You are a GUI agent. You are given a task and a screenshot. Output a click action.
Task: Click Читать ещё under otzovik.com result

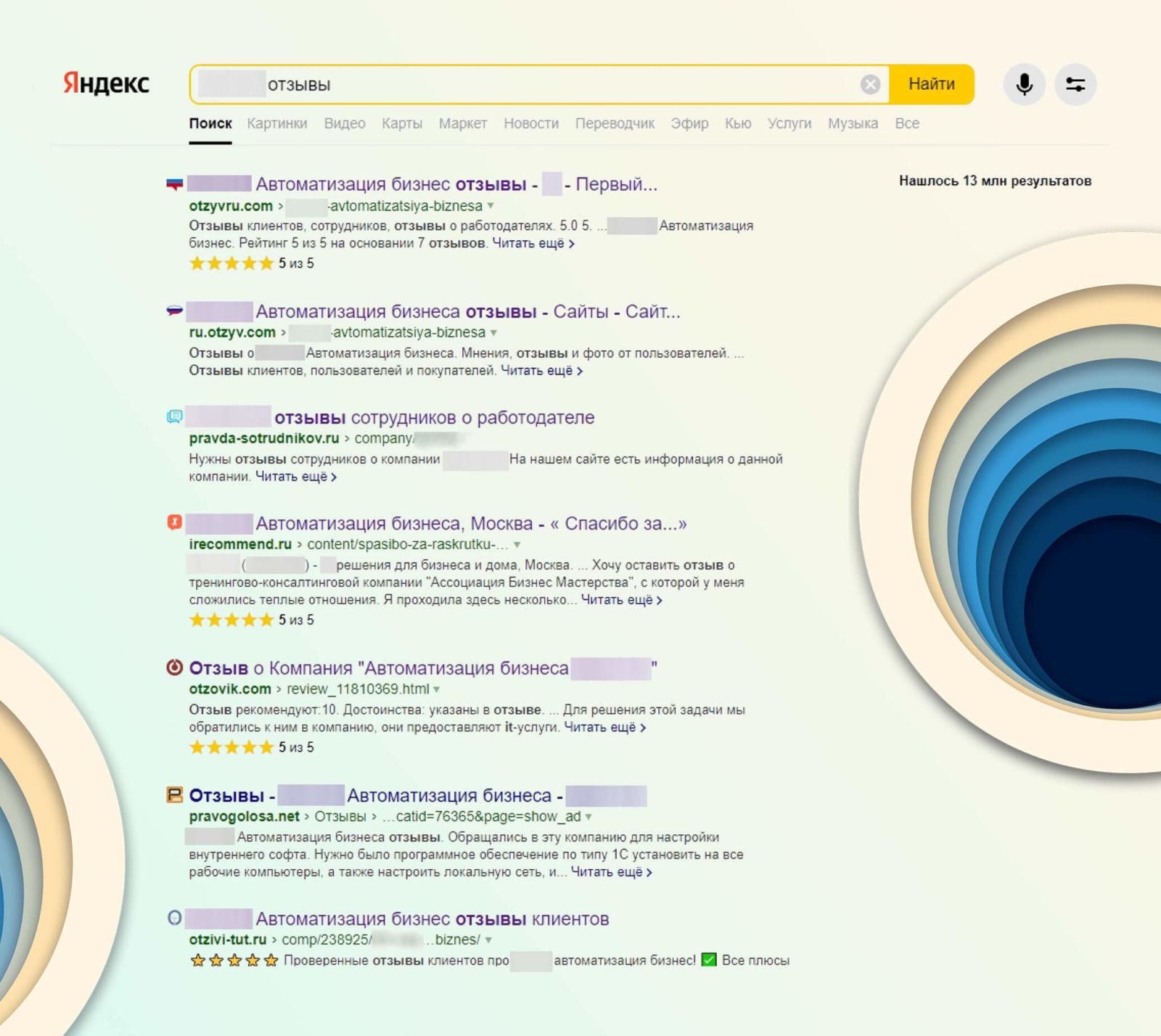click(x=604, y=727)
